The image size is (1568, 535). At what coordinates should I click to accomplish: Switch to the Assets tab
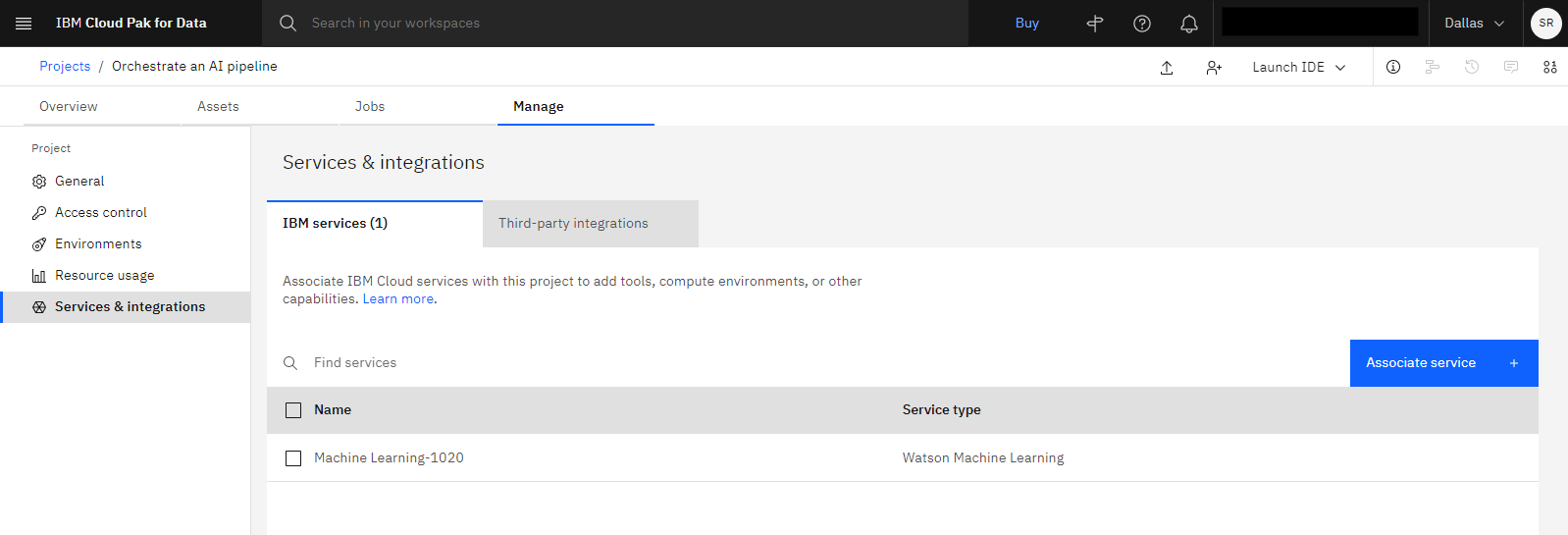tap(218, 106)
